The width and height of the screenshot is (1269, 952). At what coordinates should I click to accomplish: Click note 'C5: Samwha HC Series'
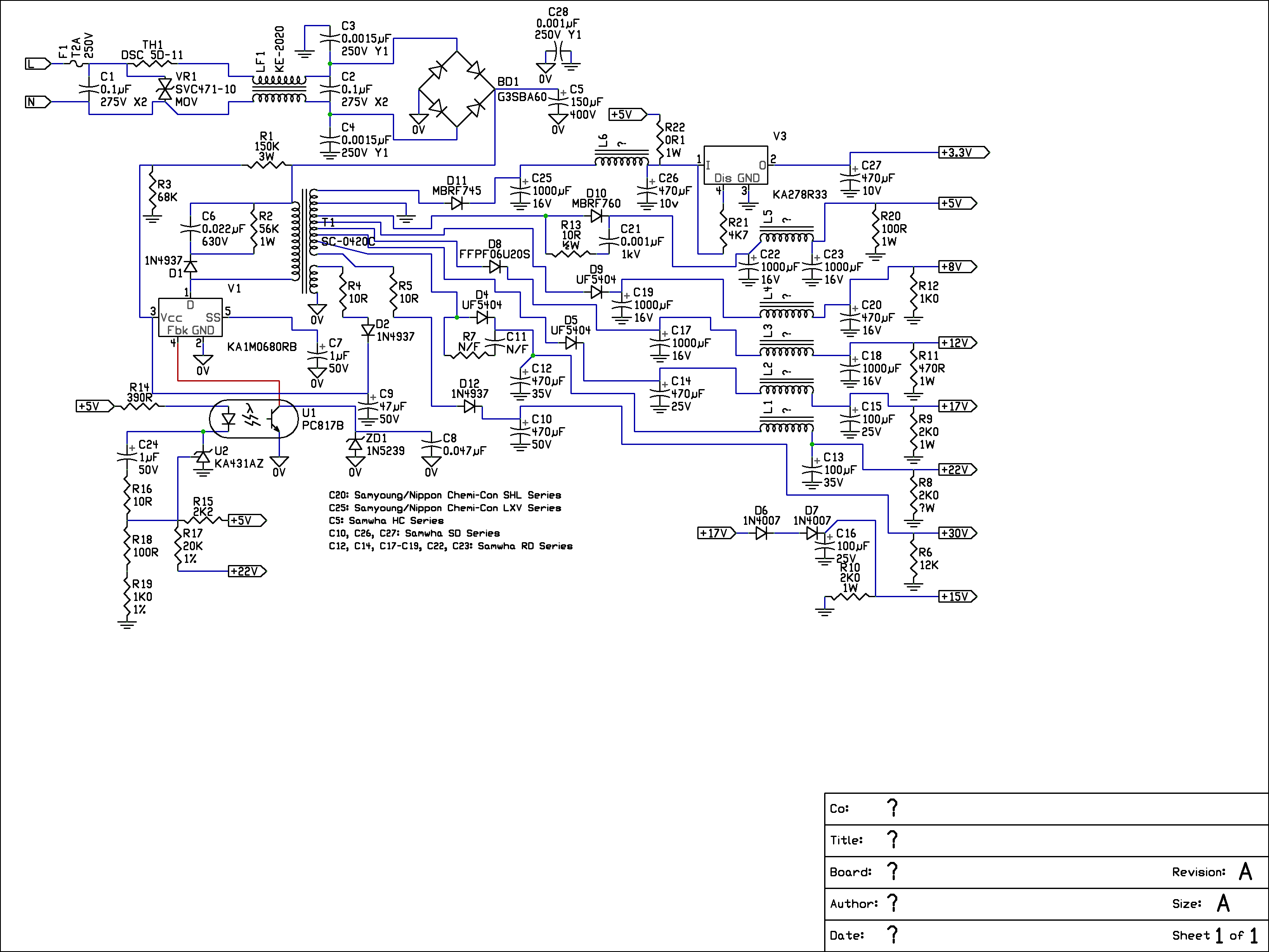(386, 521)
